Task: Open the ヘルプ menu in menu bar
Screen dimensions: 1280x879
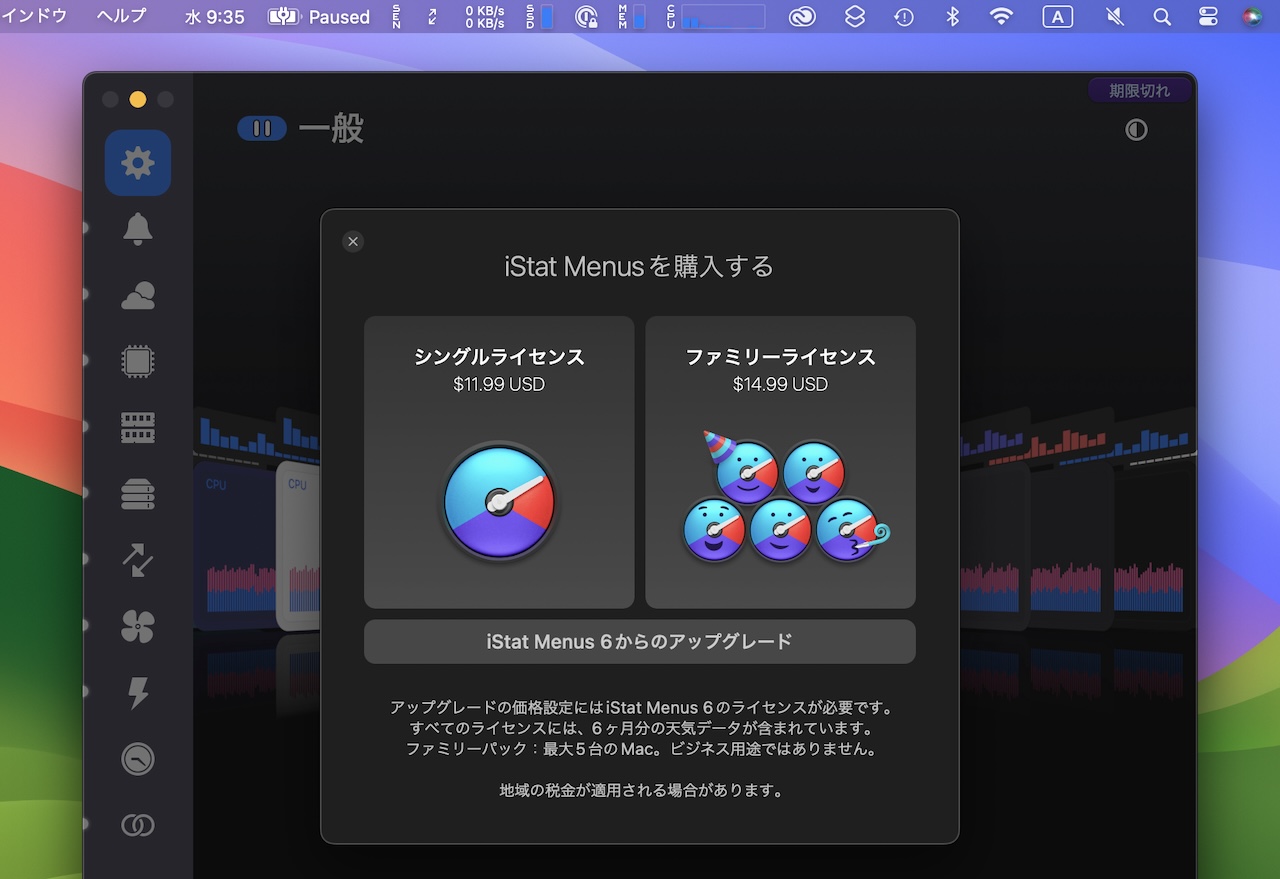Action: (x=122, y=16)
